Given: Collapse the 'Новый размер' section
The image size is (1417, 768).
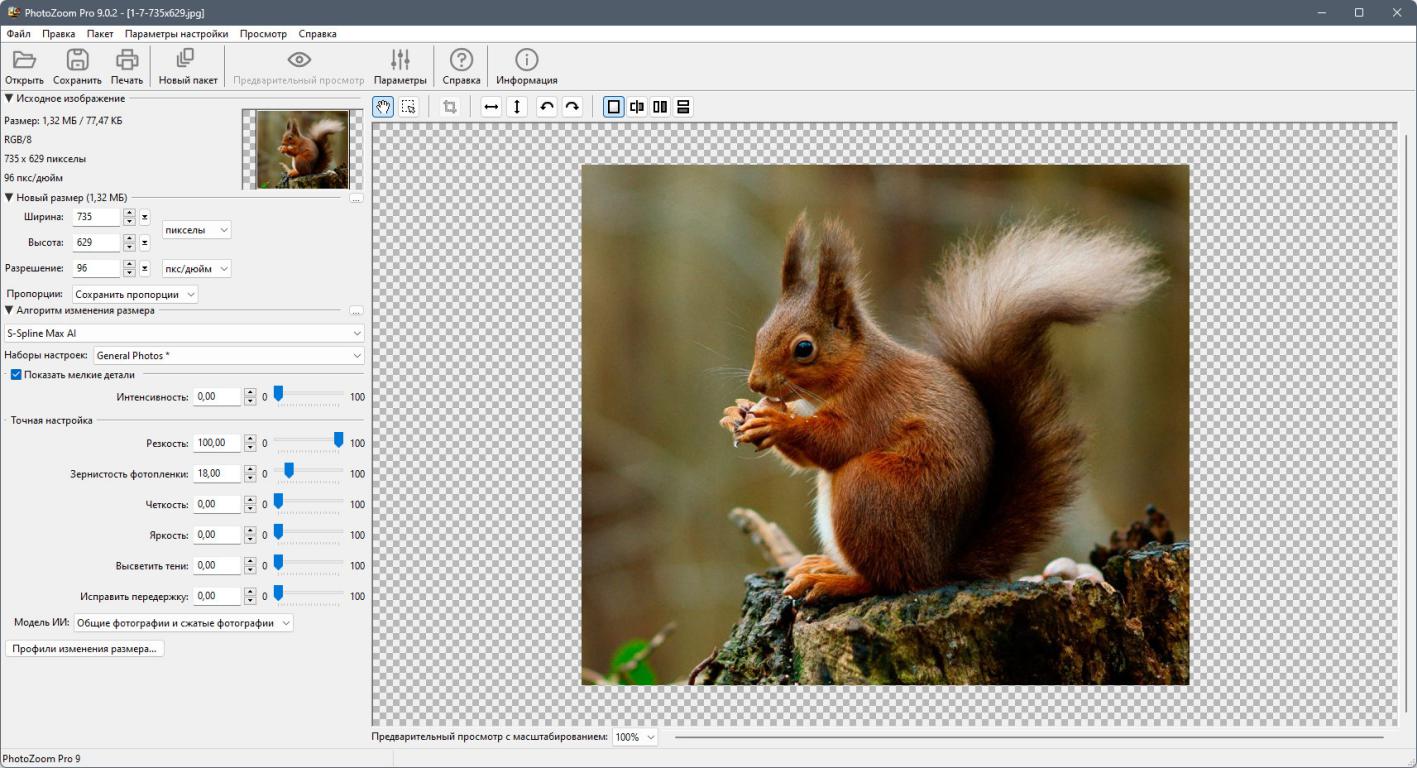Looking at the screenshot, I should tap(9, 197).
